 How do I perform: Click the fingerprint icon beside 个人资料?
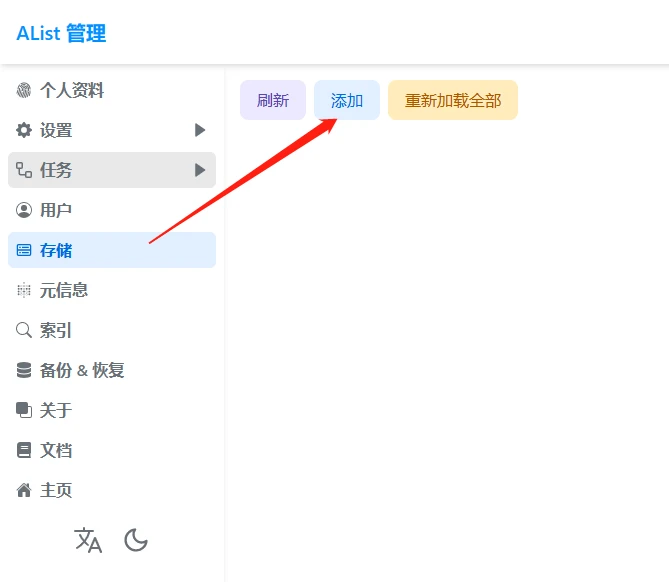pyautogui.click(x=24, y=90)
